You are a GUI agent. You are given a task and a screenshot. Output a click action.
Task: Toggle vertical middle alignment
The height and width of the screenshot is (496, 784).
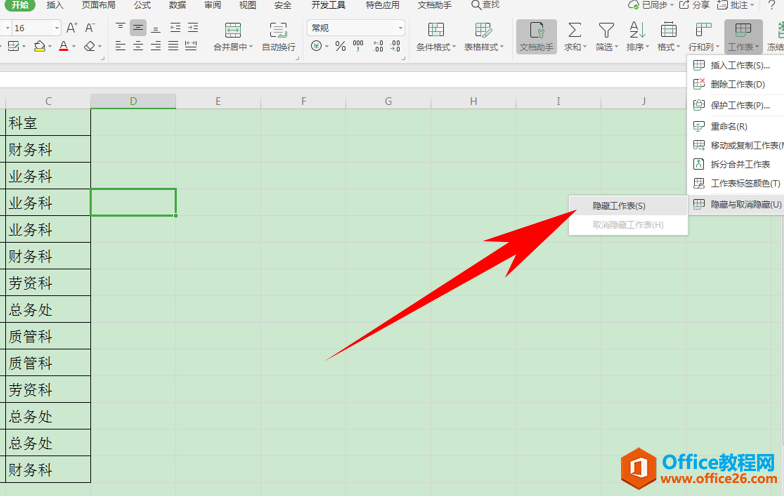(138, 28)
